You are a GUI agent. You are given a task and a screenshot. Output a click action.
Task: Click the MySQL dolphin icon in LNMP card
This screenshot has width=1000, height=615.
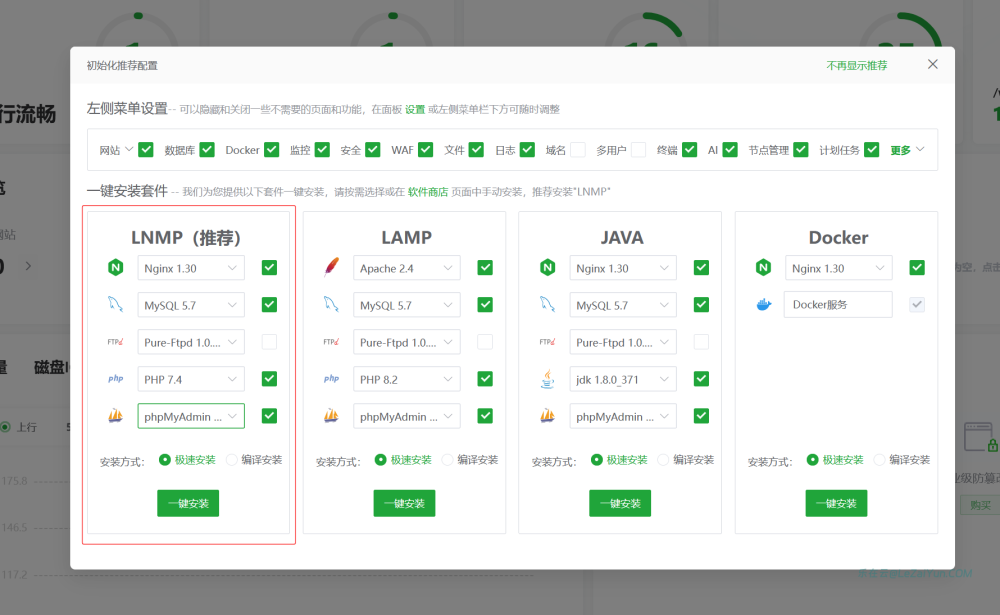[x=115, y=304]
